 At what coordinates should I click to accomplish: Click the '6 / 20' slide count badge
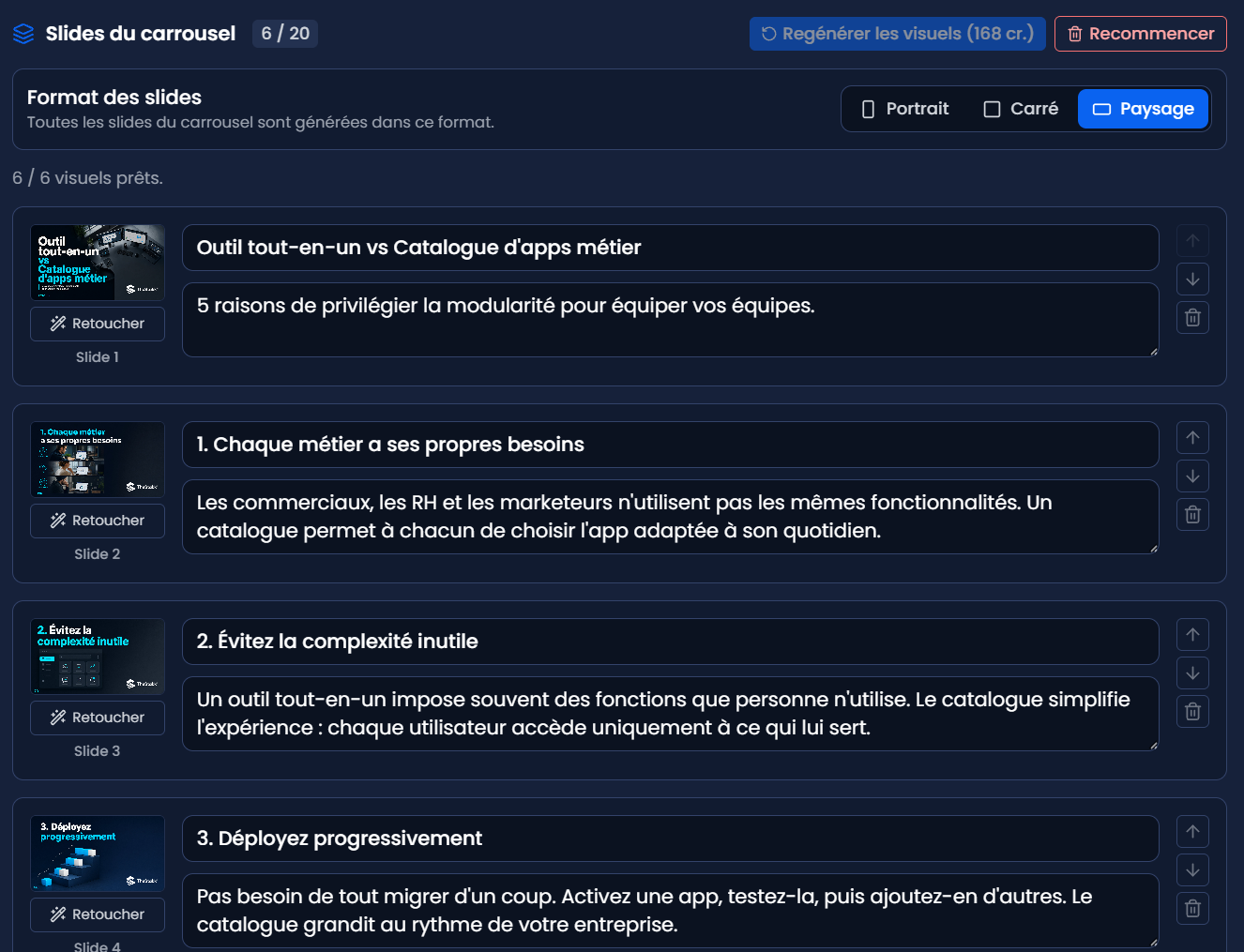point(285,34)
